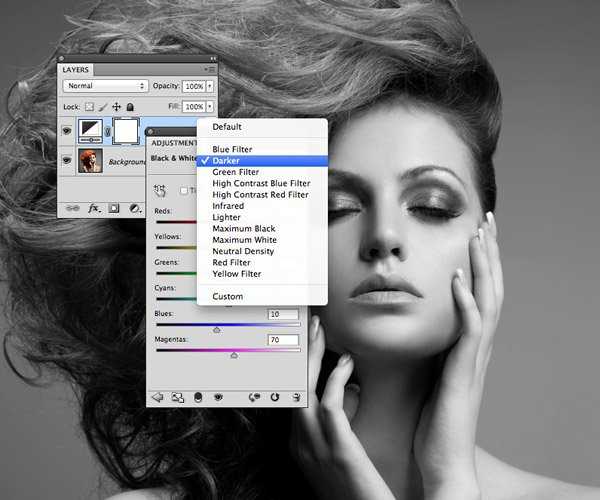Open the layer style fx menu
This screenshot has width=600, height=500.
coord(94,208)
